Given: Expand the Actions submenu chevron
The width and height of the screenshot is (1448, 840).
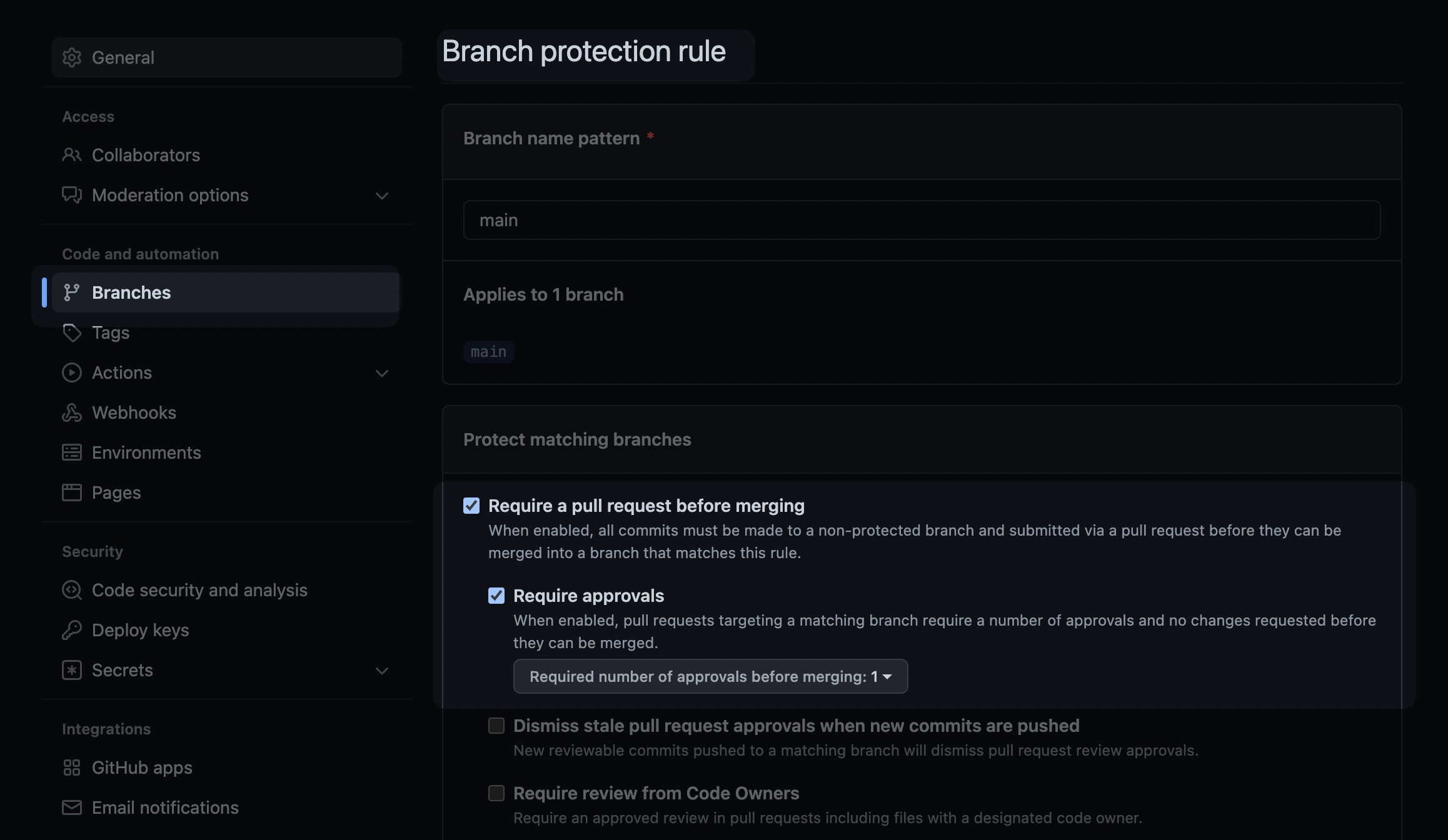Looking at the screenshot, I should tap(382, 373).
